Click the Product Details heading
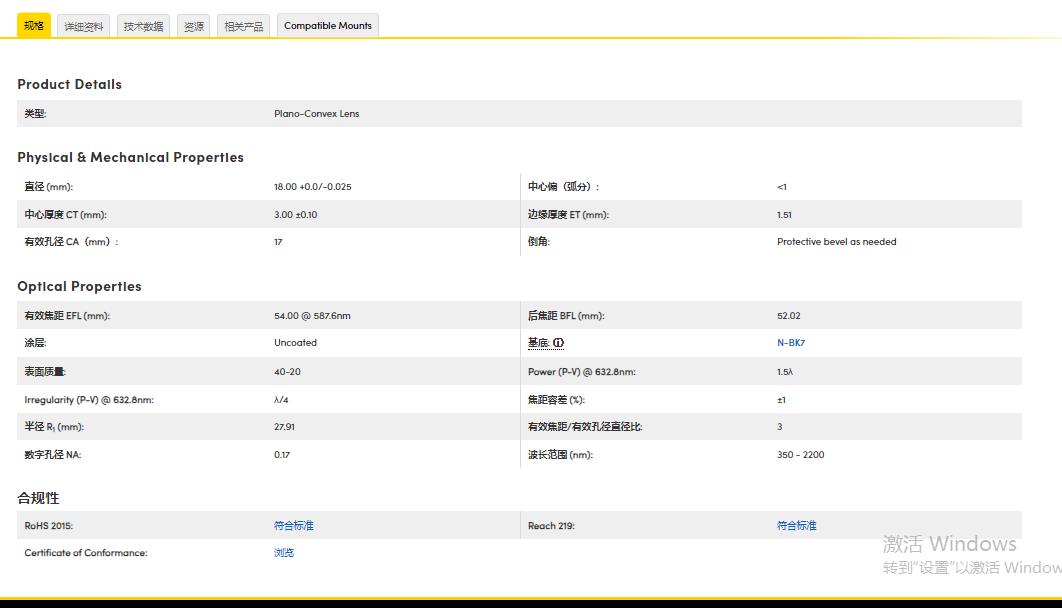The width and height of the screenshot is (1062, 608). click(70, 85)
